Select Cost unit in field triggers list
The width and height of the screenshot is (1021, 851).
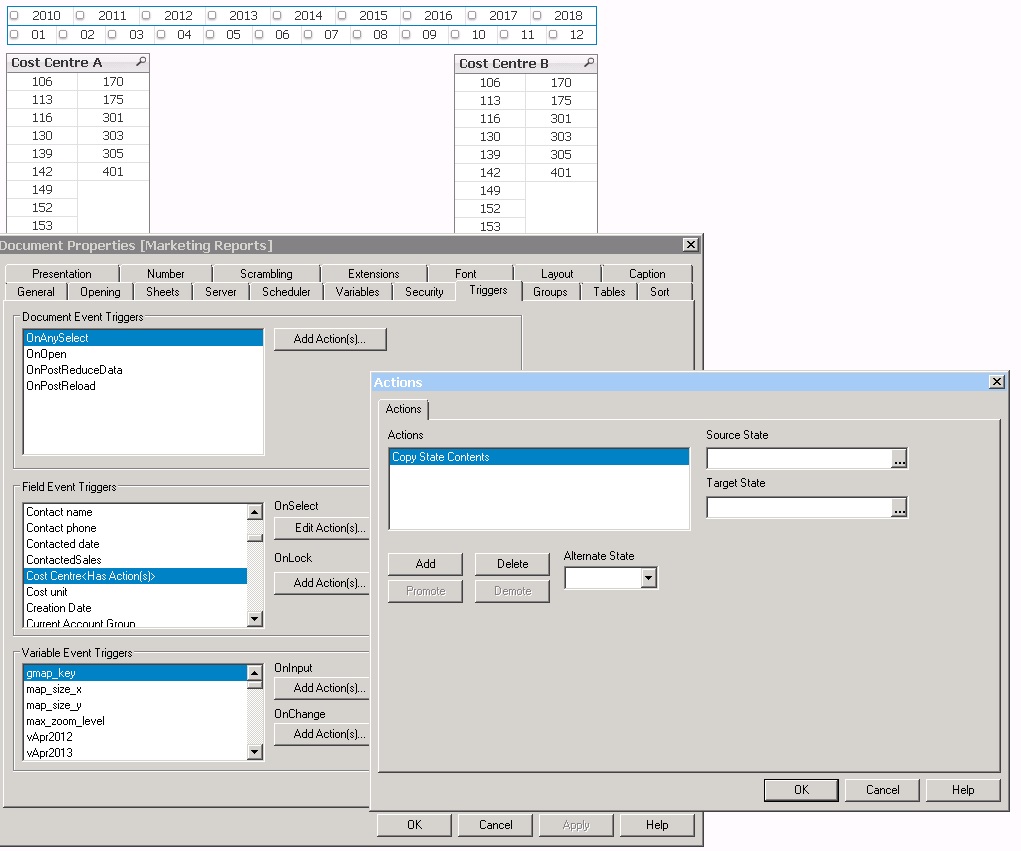[x=47, y=592]
